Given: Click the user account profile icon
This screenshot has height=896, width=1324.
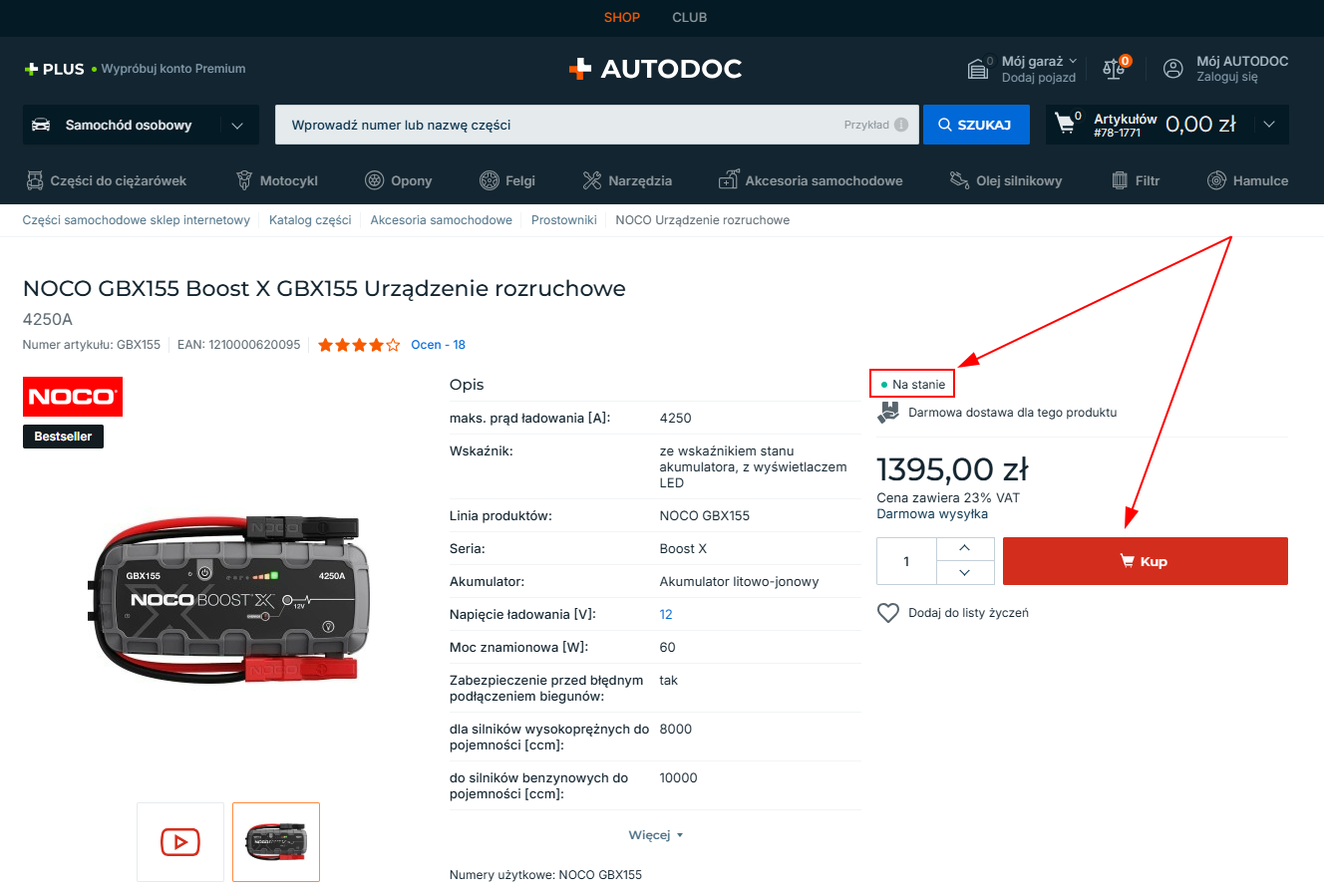Looking at the screenshot, I should click(x=1173, y=69).
